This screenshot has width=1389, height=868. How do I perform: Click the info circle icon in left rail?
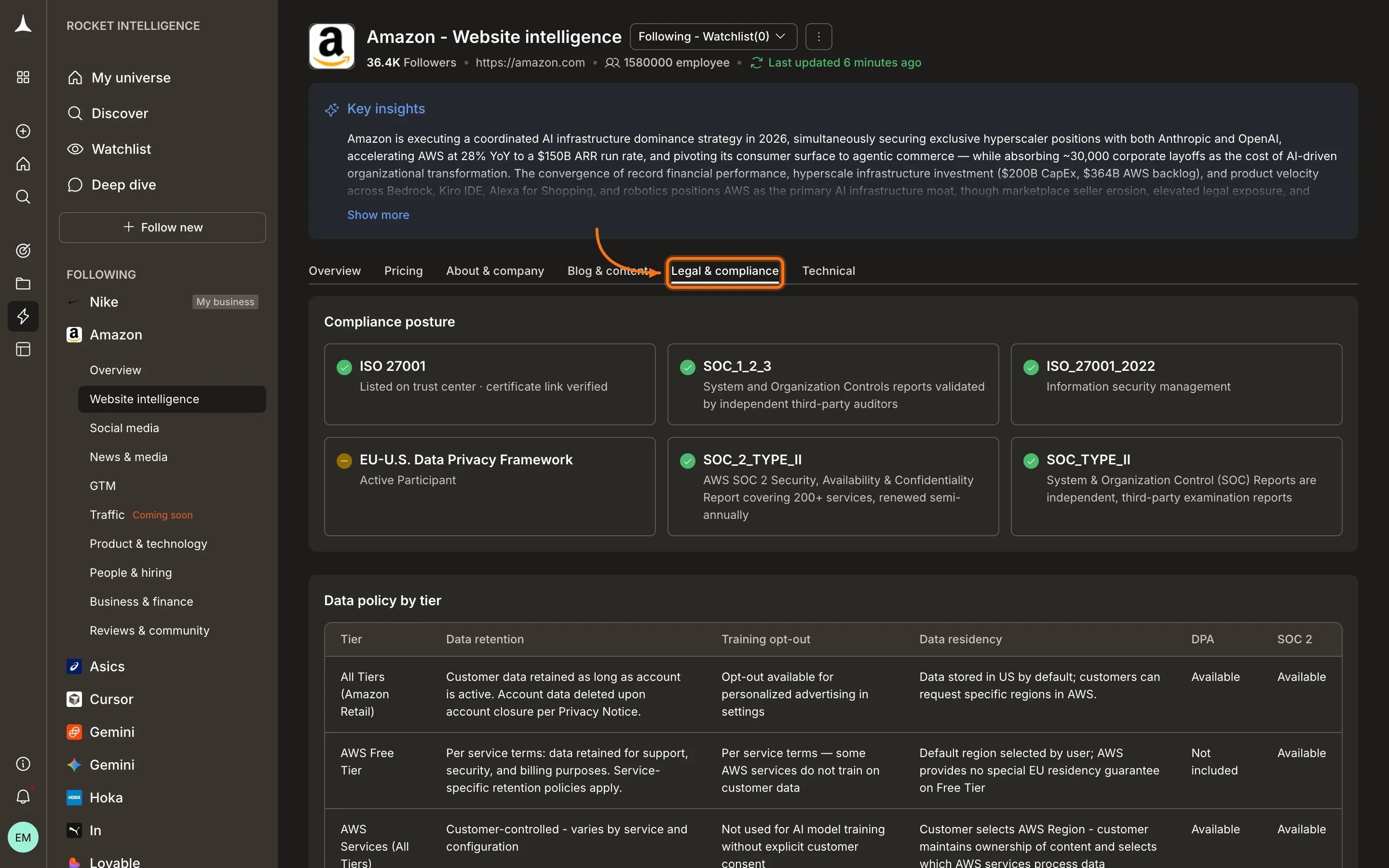click(23, 763)
